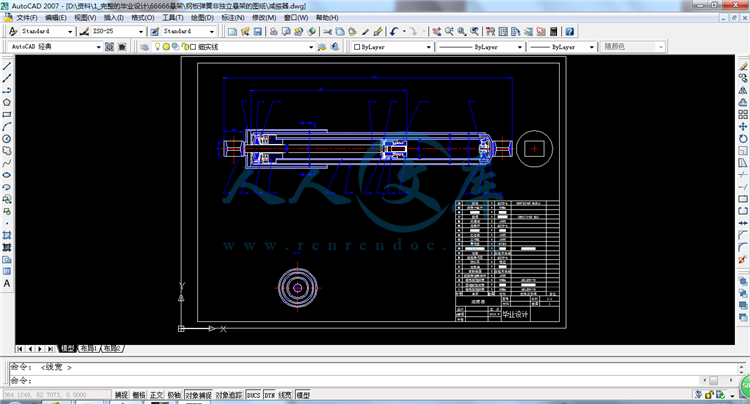
Task: Expand the undo history arrow
Action: click(404, 32)
